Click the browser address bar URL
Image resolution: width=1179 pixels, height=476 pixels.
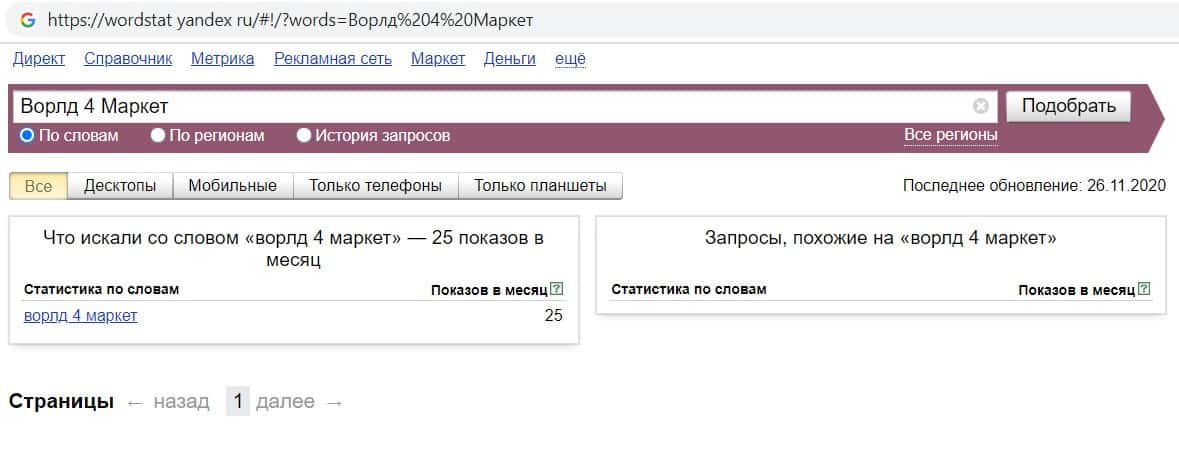click(290, 20)
